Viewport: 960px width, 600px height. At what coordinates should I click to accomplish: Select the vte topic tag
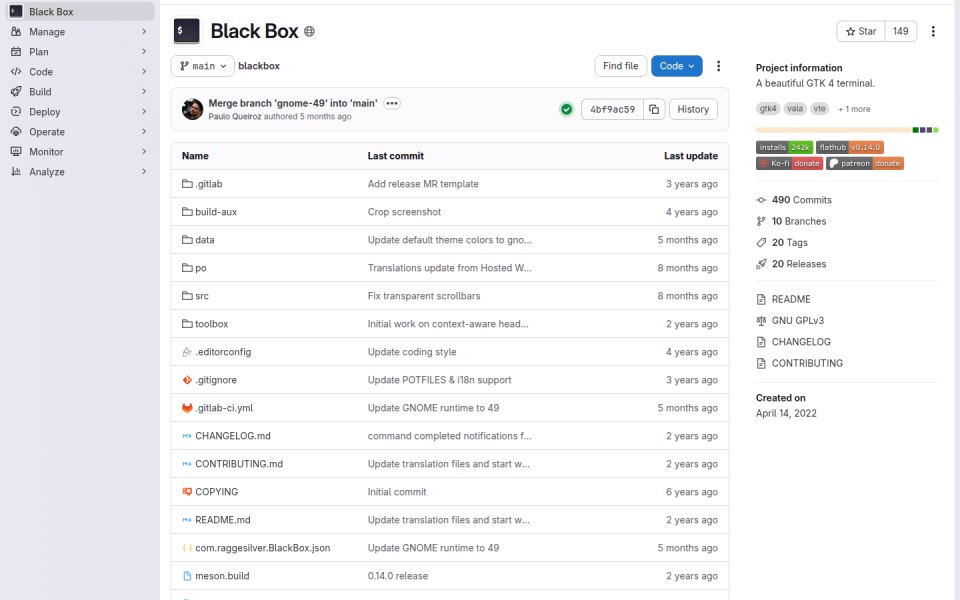click(x=819, y=109)
